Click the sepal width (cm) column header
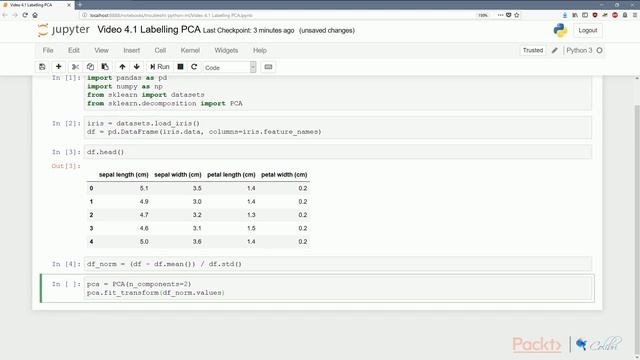Image resolution: width=640 pixels, height=360 pixels. pyautogui.click(x=178, y=175)
